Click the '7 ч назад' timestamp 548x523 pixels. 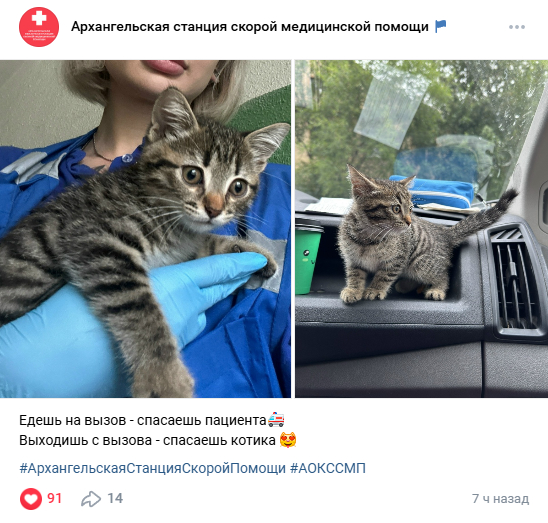click(x=500, y=499)
